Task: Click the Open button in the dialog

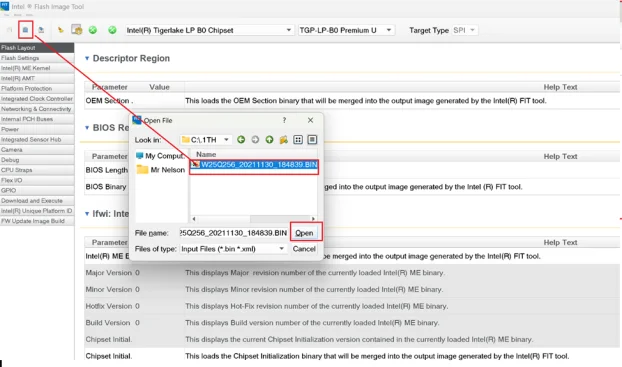Action: tap(304, 233)
